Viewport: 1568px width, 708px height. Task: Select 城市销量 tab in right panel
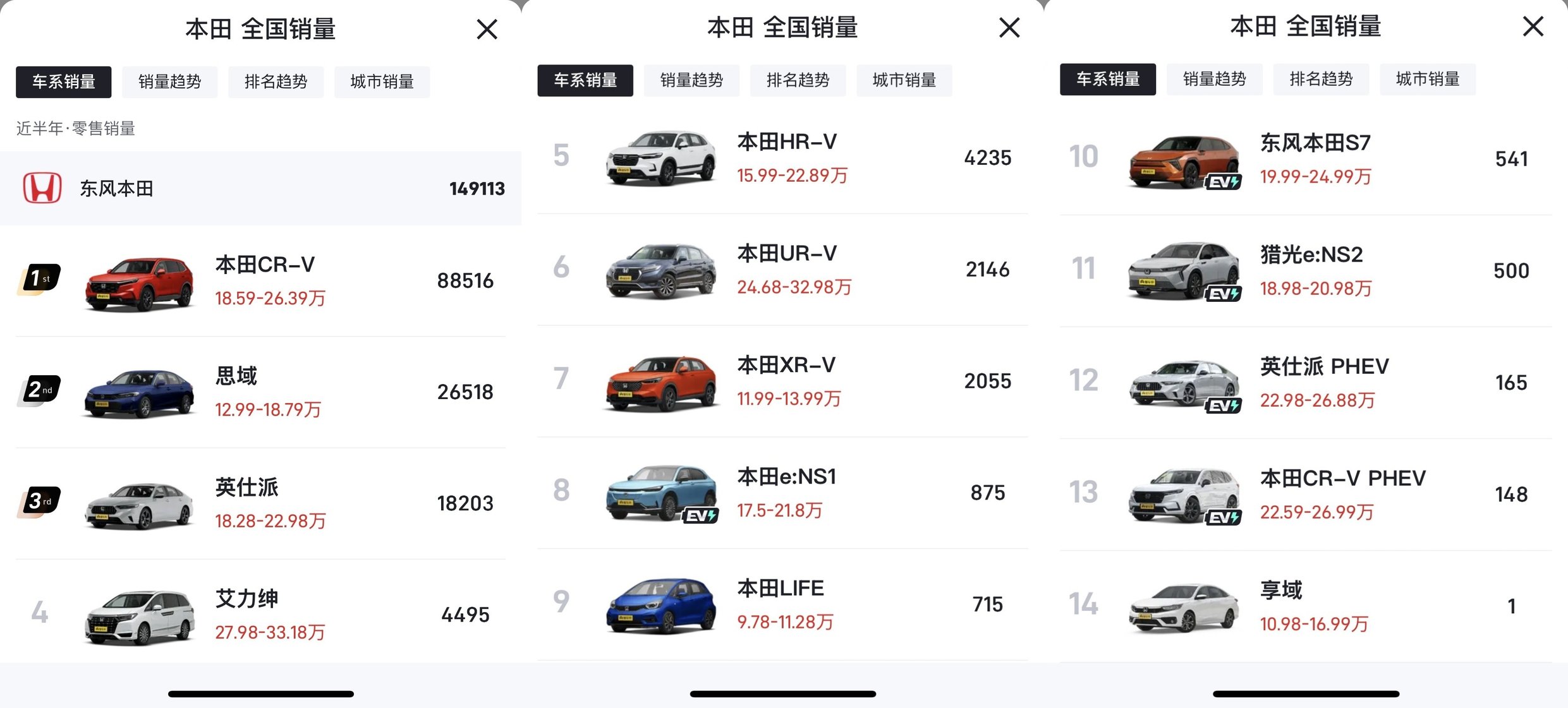click(1428, 79)
